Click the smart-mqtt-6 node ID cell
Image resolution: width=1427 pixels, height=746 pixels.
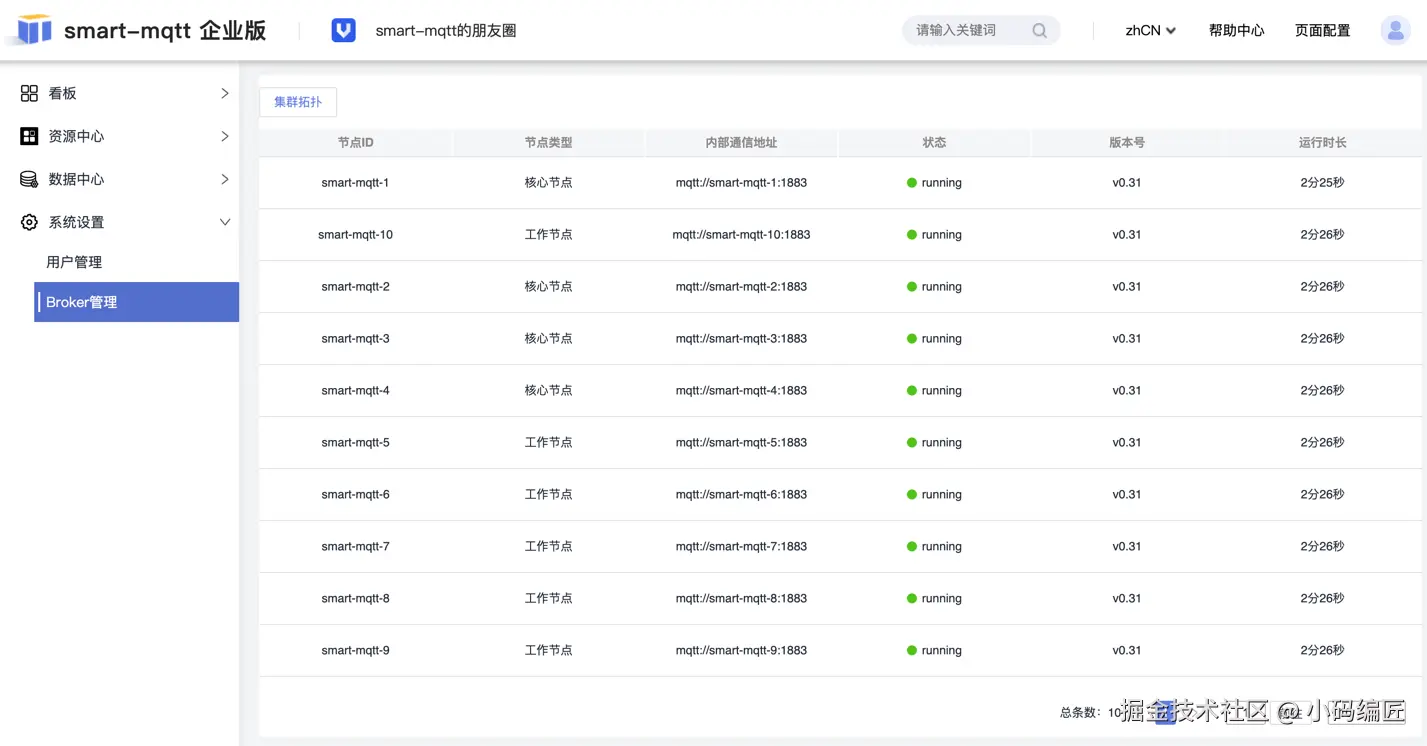[x=355, y=495]
